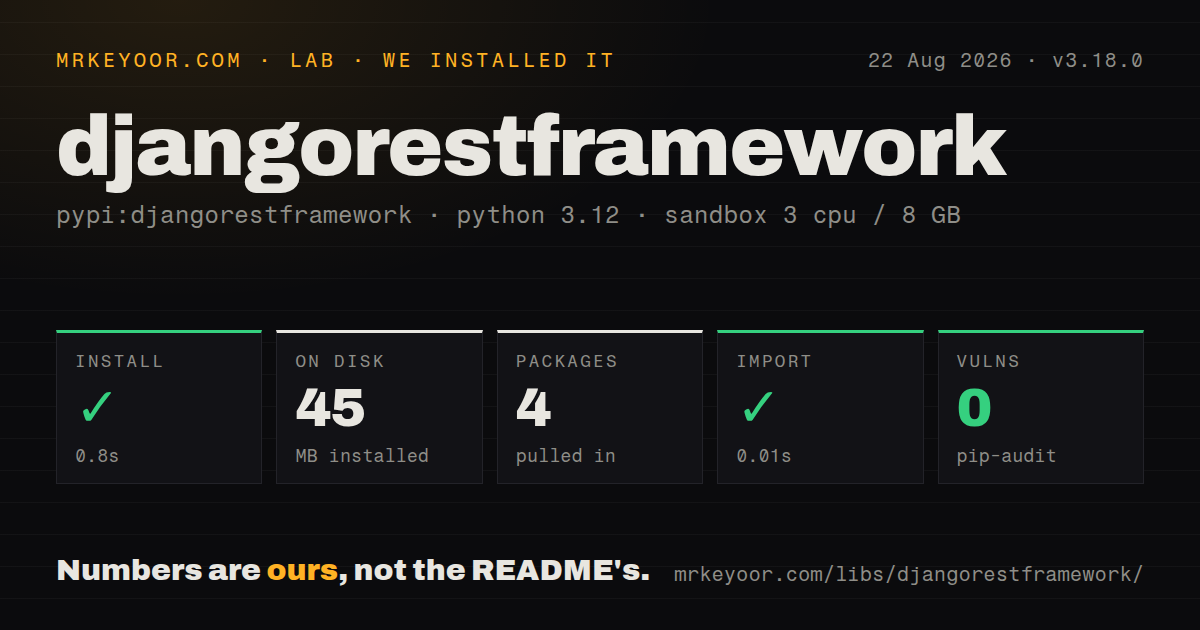Click the 'pulled in' caption

tap(566, 456)
